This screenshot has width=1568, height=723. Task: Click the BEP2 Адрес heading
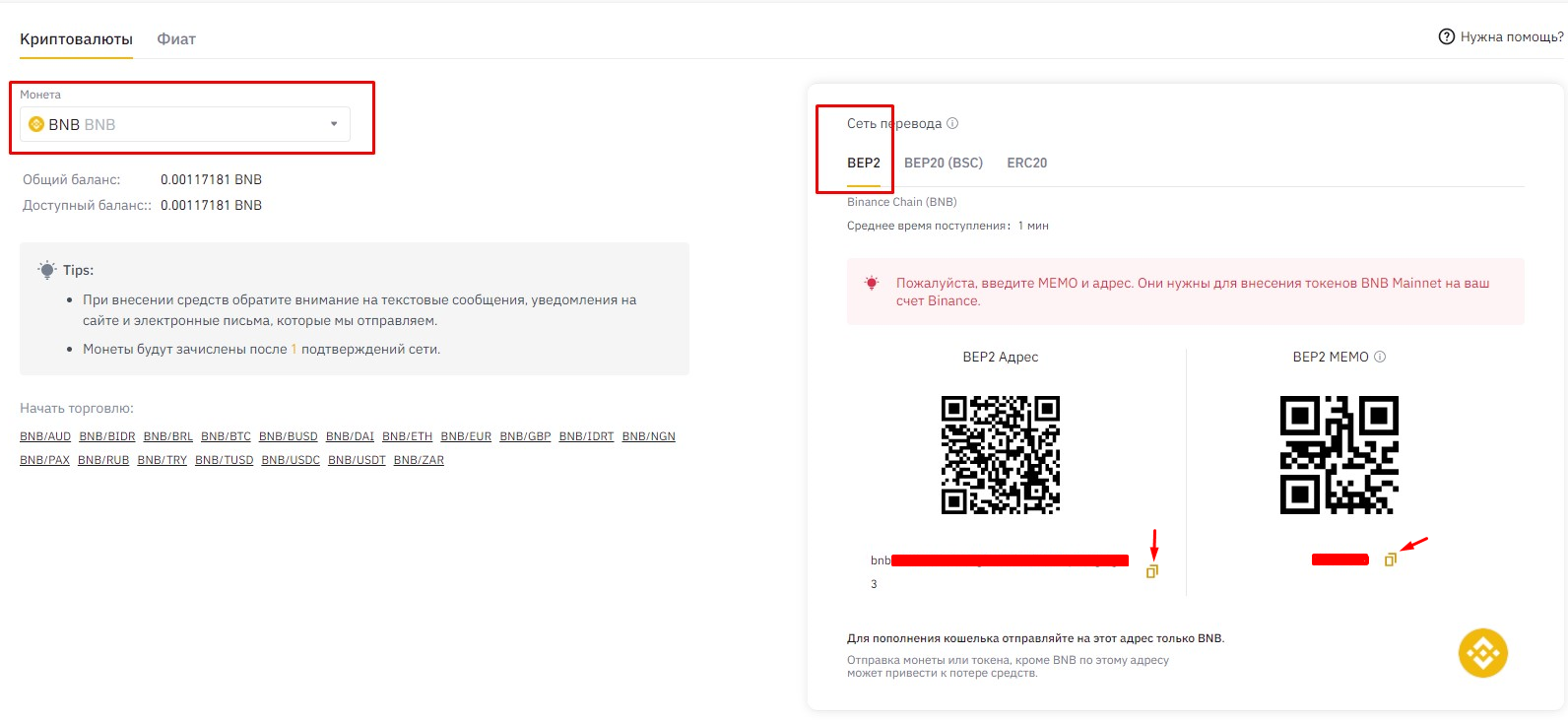(1001, 357)
